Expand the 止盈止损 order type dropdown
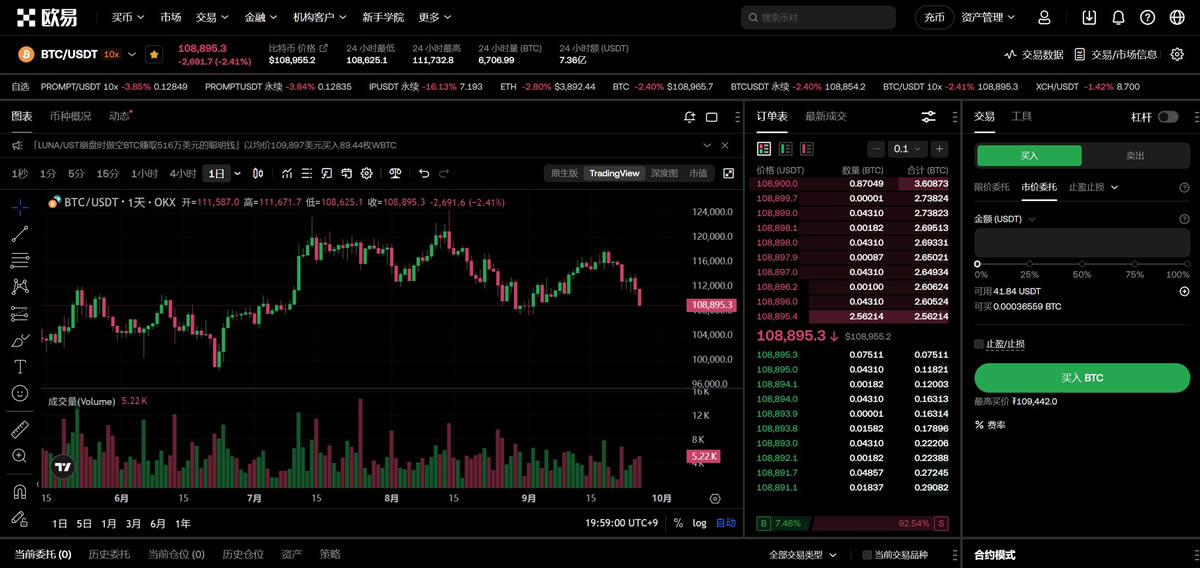Screen dimensions: 1200x568 pos(1093,186)
